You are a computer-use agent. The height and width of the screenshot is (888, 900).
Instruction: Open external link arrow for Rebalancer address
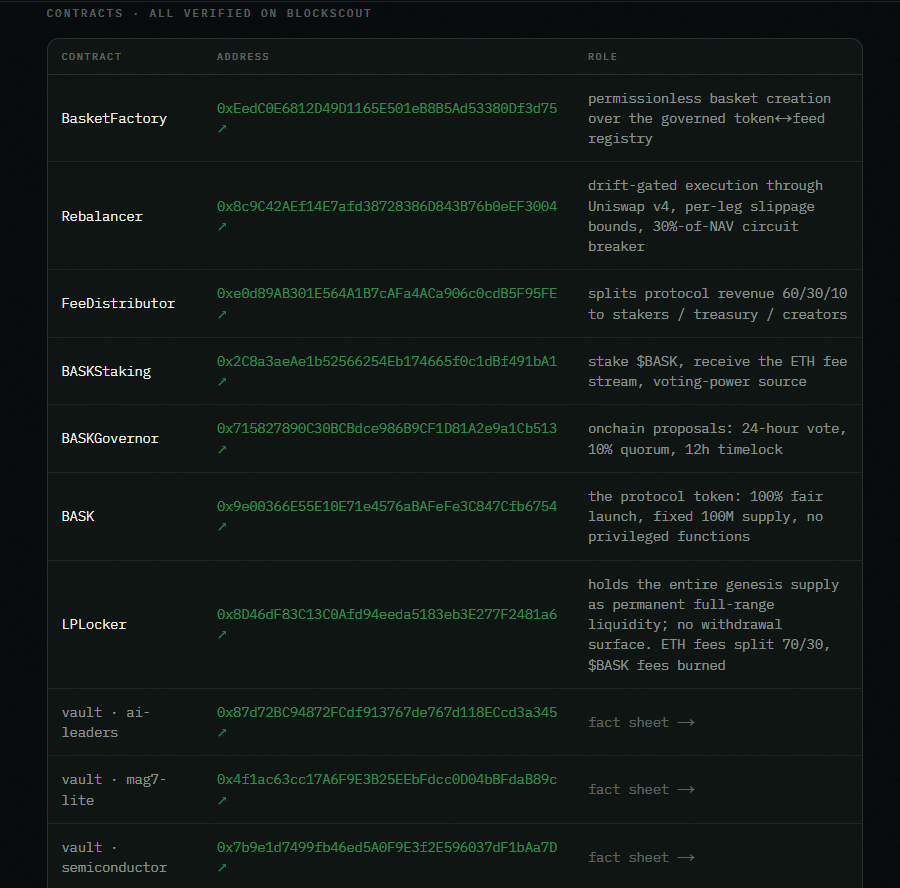click(222, 227)
